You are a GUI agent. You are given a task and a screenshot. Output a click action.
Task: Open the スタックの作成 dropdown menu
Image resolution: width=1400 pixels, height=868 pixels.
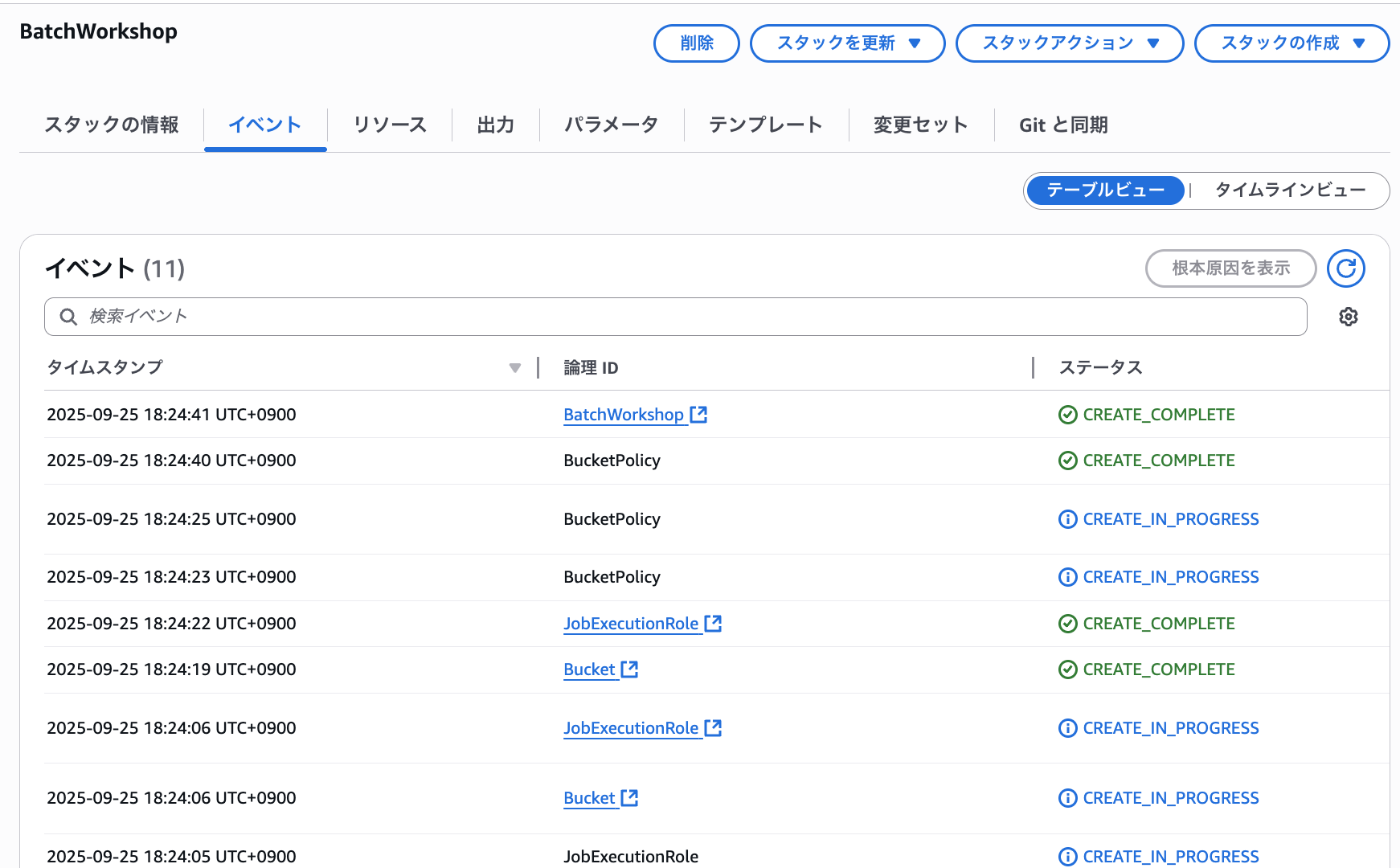click(x=1292, y=43)
